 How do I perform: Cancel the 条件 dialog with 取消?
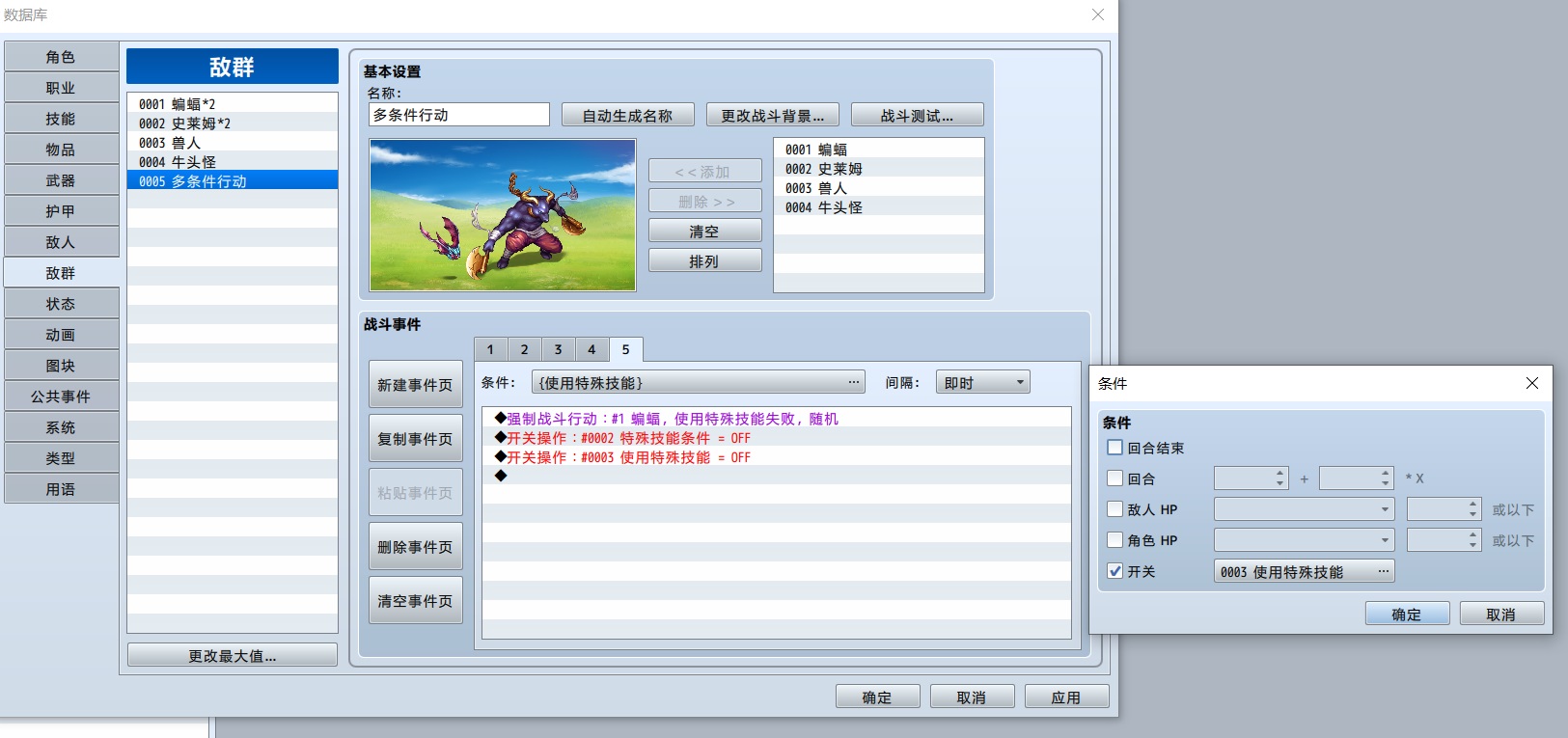point(1501,615)
